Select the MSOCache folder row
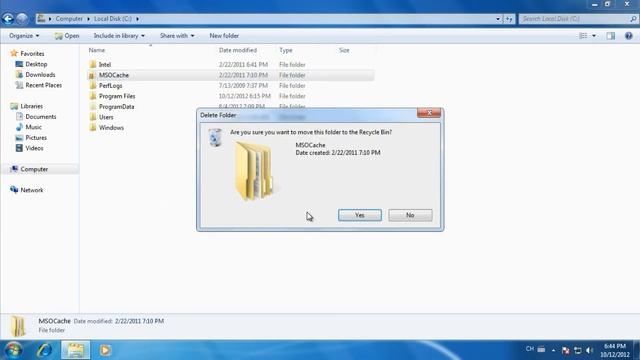Screen dimensions: 640x360 click(x=231, y=75)
